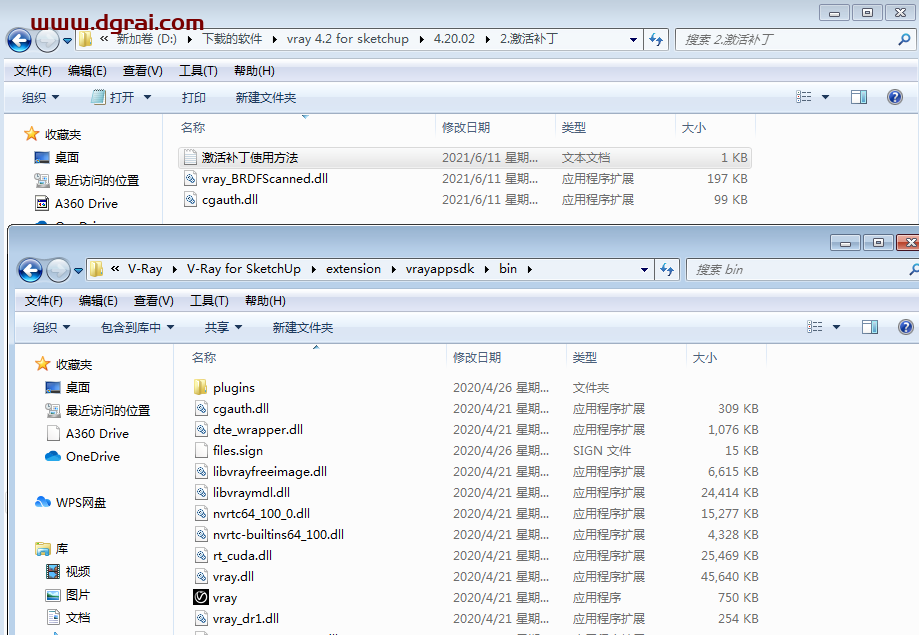Toggle the preview pane in the bin window

click(870, 327)
